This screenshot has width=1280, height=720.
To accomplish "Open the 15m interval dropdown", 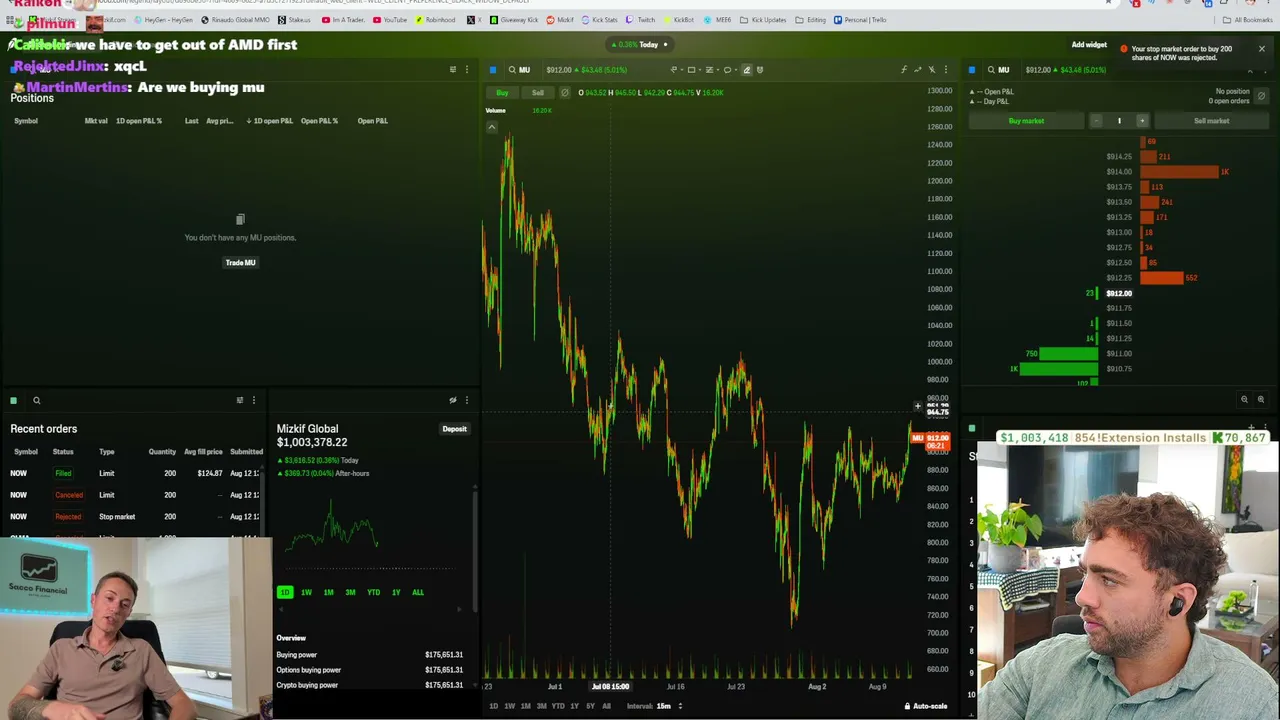I will [x=669, y=706].
